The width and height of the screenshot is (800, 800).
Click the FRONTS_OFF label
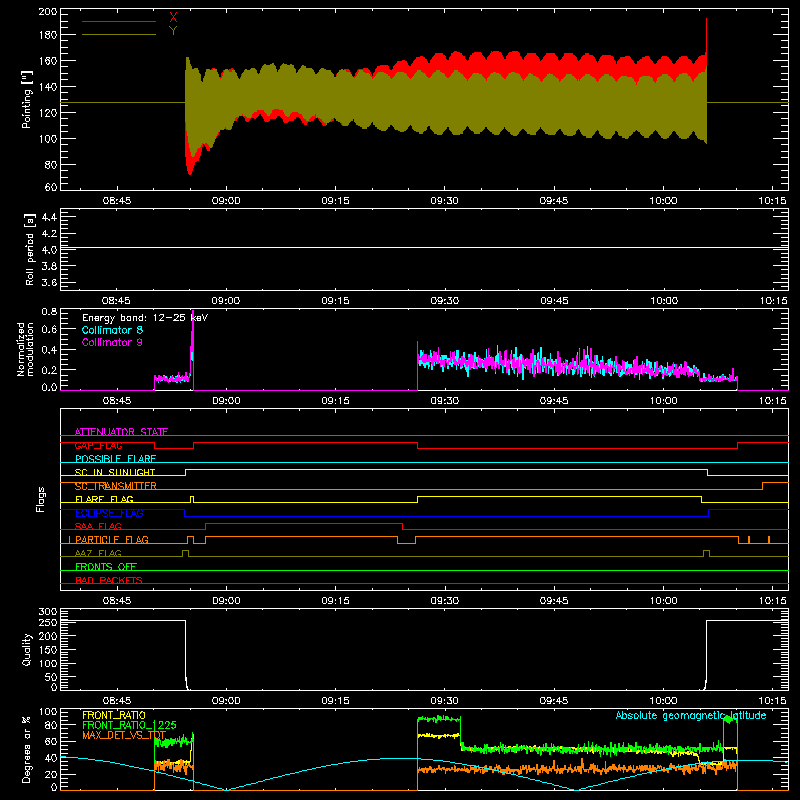[106, 566]
